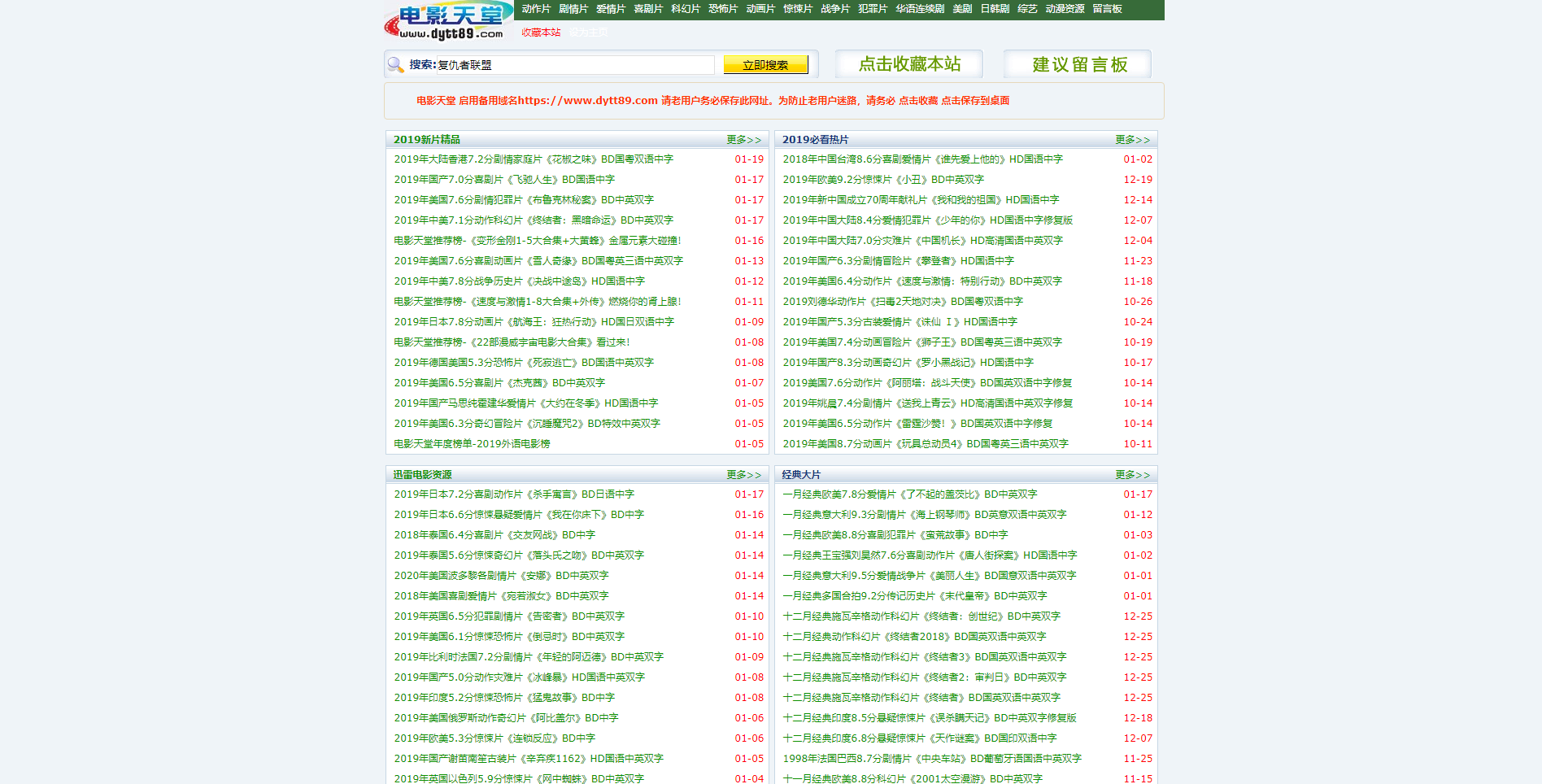Image resolution: width=1542 pixels, height=784 pixels.
Task: Open the 《冰峰暴》 movie link
Action: point(519,677)
